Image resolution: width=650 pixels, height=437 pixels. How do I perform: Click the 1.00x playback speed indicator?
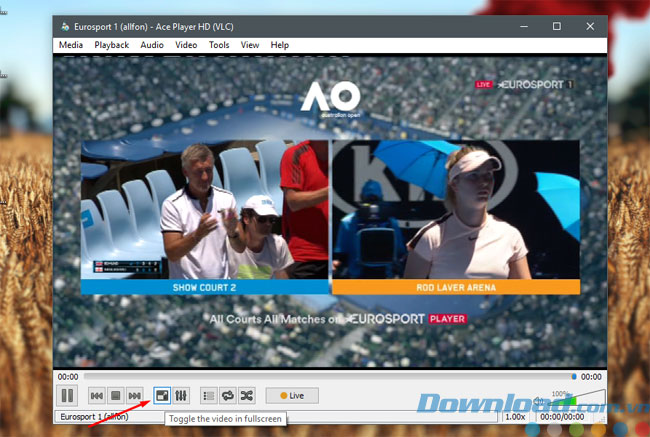click(515, 416)
